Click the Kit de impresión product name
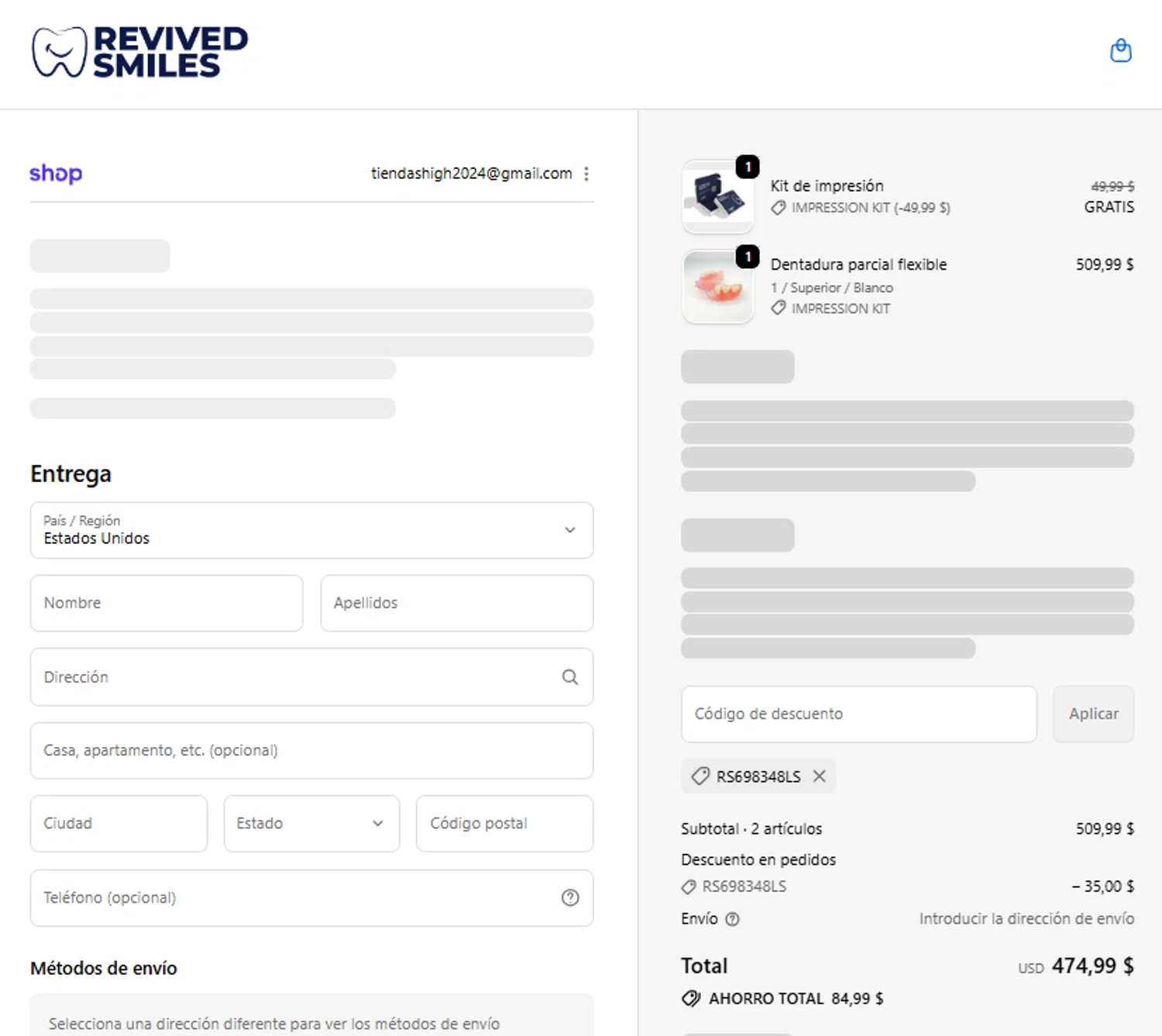Viewport: 1162px width, 1036px height. pyautogui.click(x=827, y=186)
